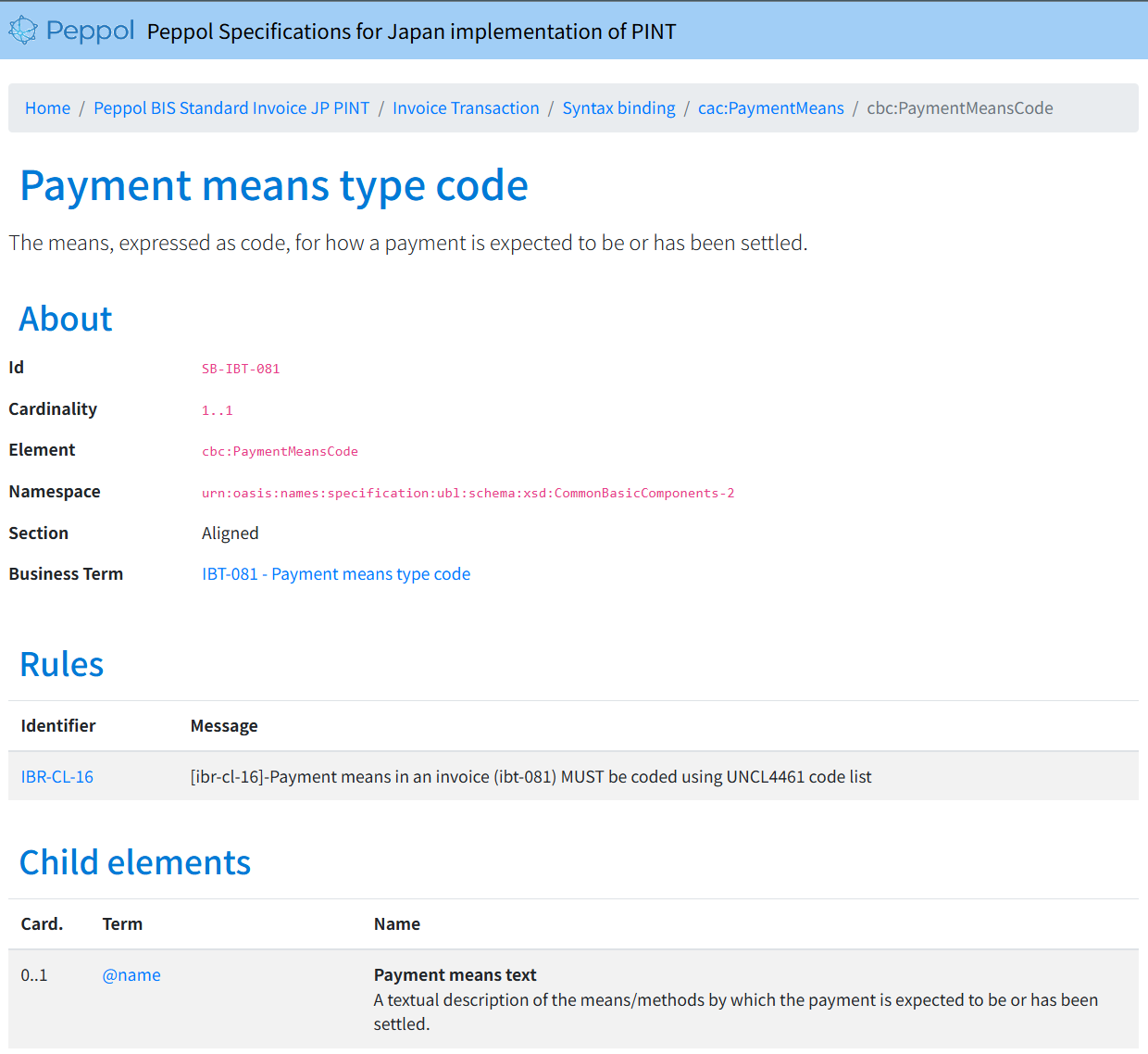Image resolution: width=1148 pixels, height=1054 pixels.
Task: Open the Peppol brand name link
Action: tap(91, 31)
